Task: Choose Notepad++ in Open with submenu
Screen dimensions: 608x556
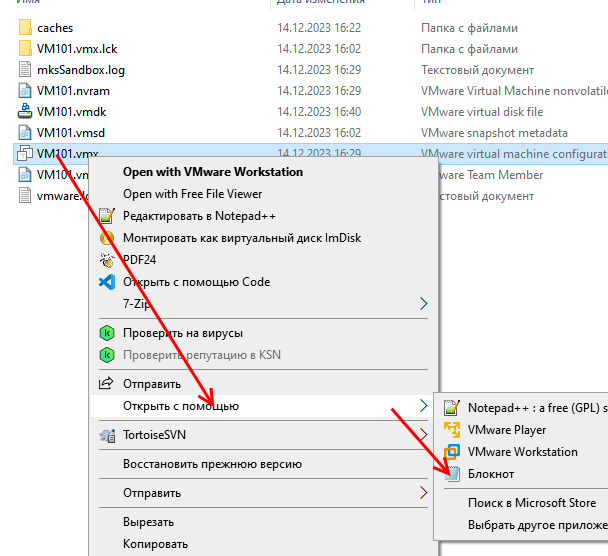Action: point(537,408)
